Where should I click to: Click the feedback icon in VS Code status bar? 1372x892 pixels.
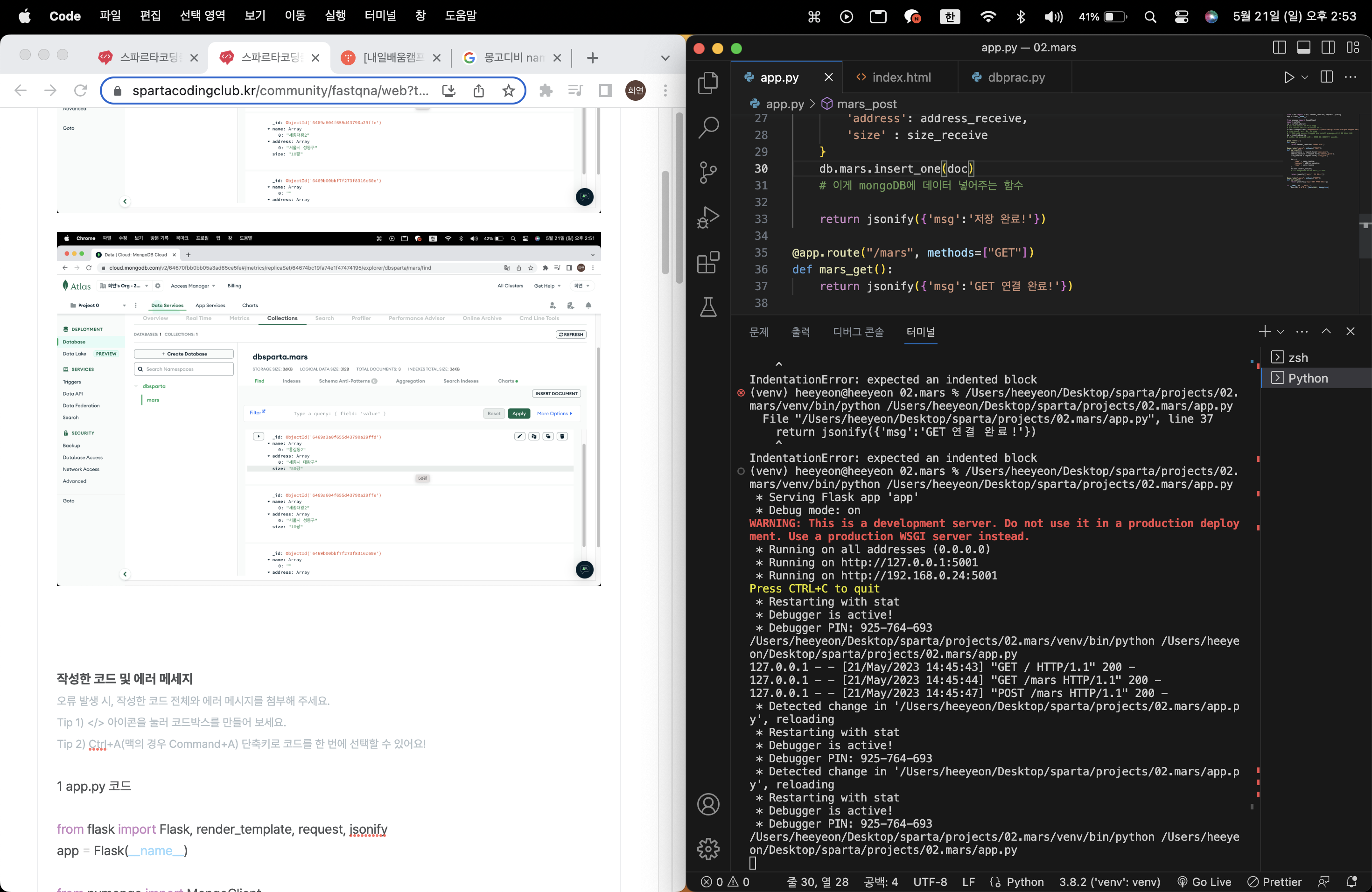1323,882
